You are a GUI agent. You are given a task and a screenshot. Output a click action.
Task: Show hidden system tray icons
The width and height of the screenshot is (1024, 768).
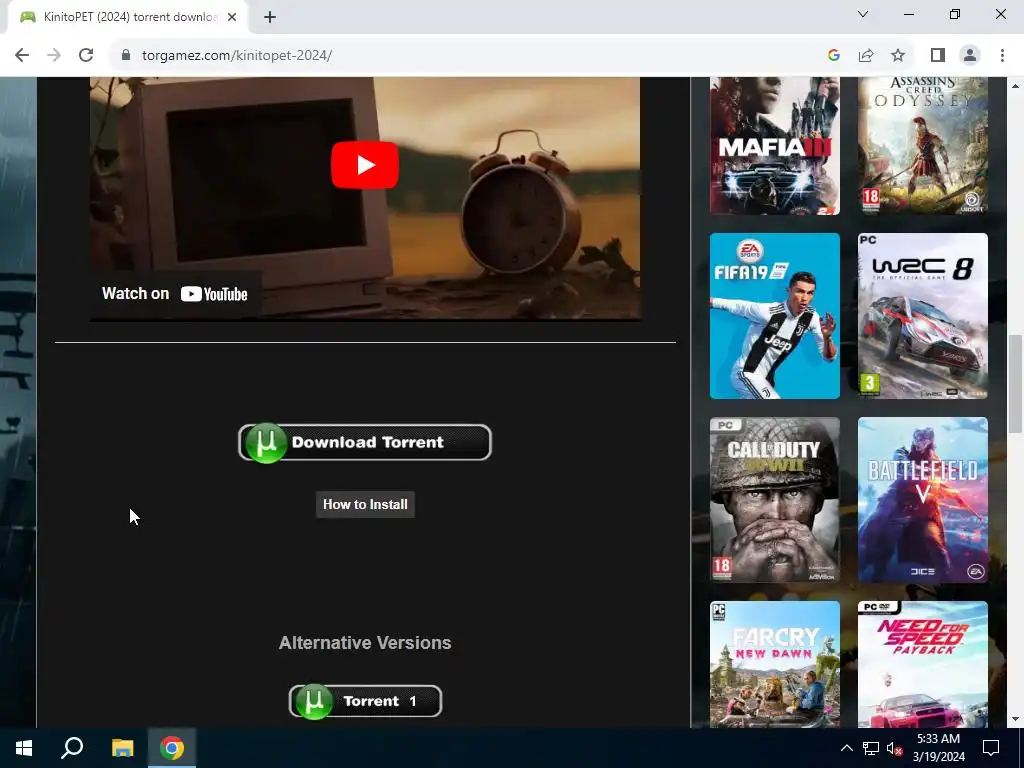(846, 748)
